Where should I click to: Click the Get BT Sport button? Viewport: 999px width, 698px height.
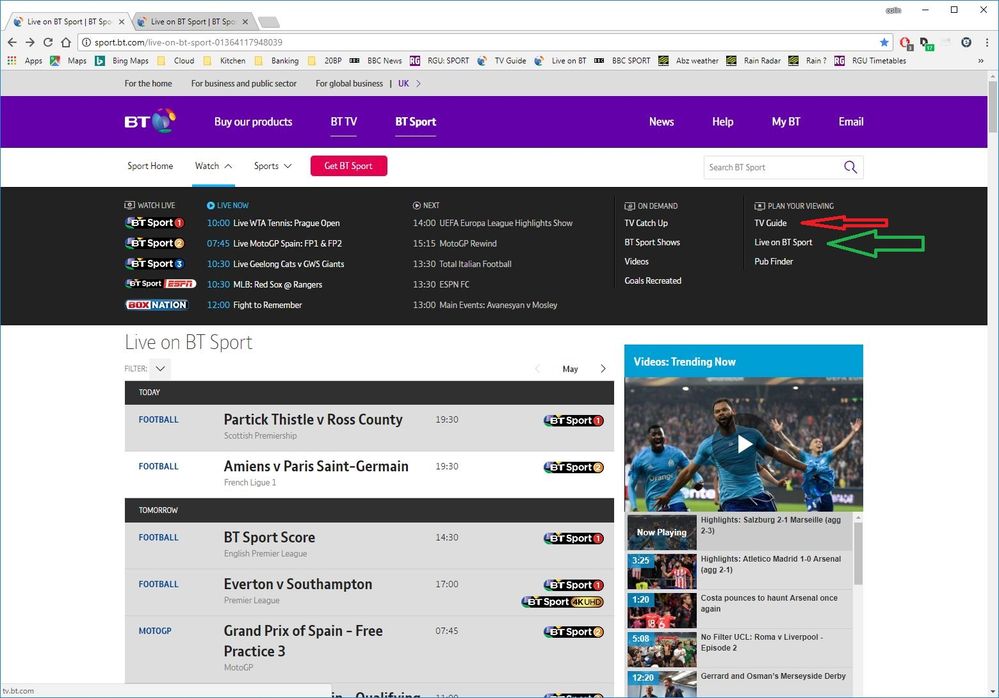pos(348,166)
